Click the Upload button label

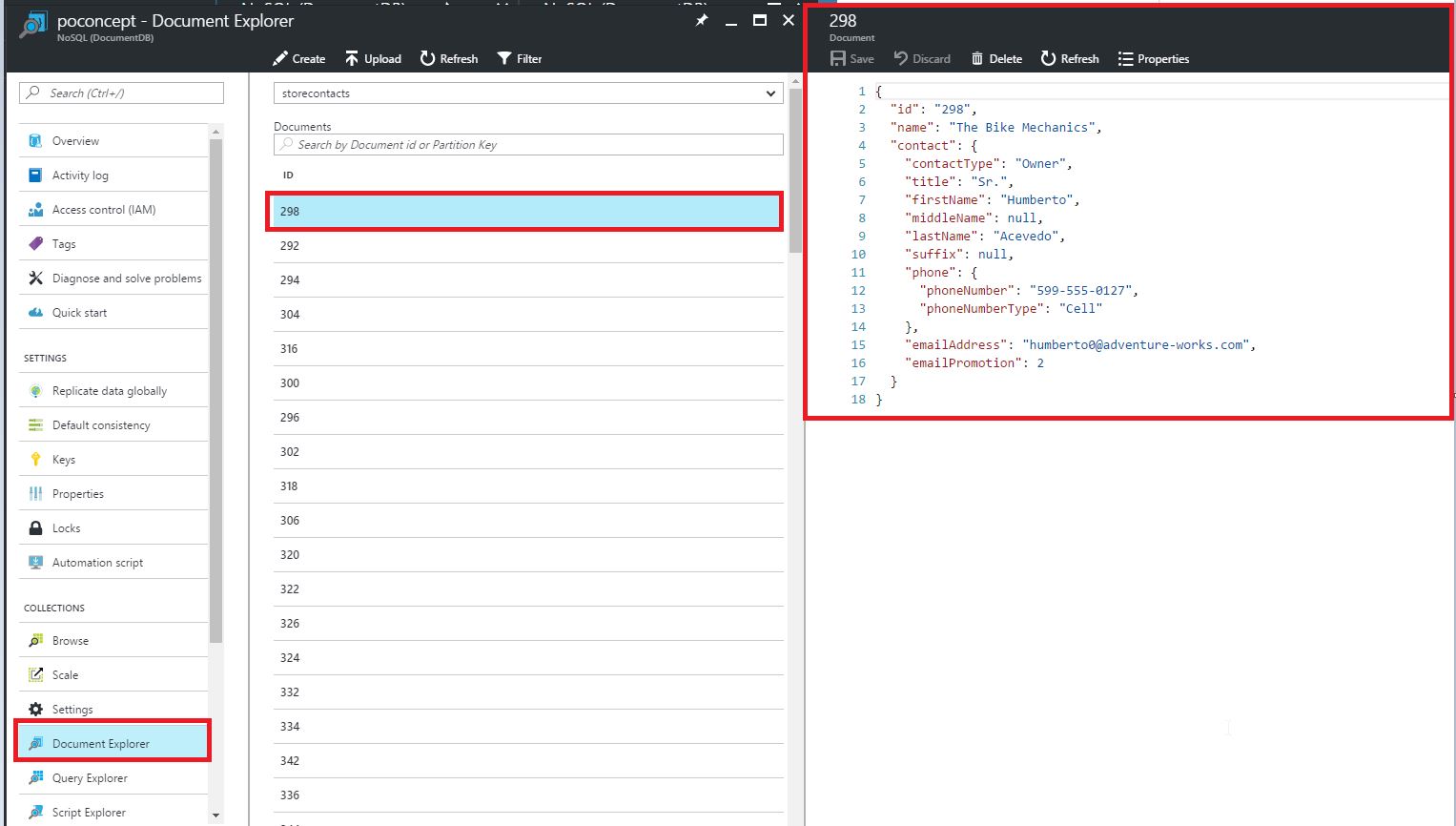click(x=382, y=59)
